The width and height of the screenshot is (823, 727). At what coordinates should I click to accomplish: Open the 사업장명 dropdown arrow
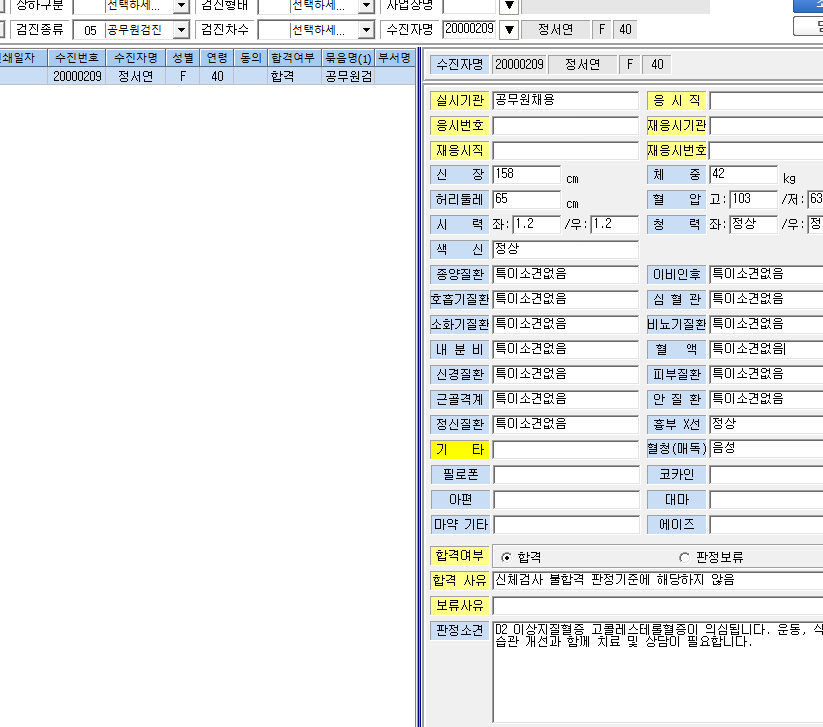509,6
